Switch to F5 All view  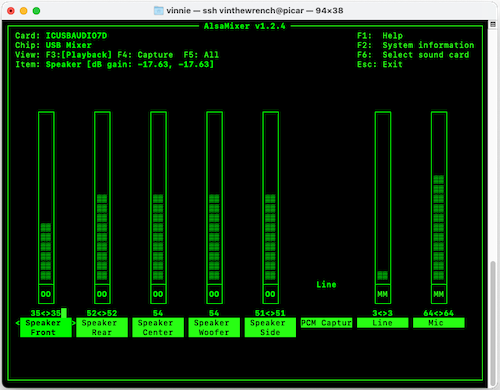(201, 55)
